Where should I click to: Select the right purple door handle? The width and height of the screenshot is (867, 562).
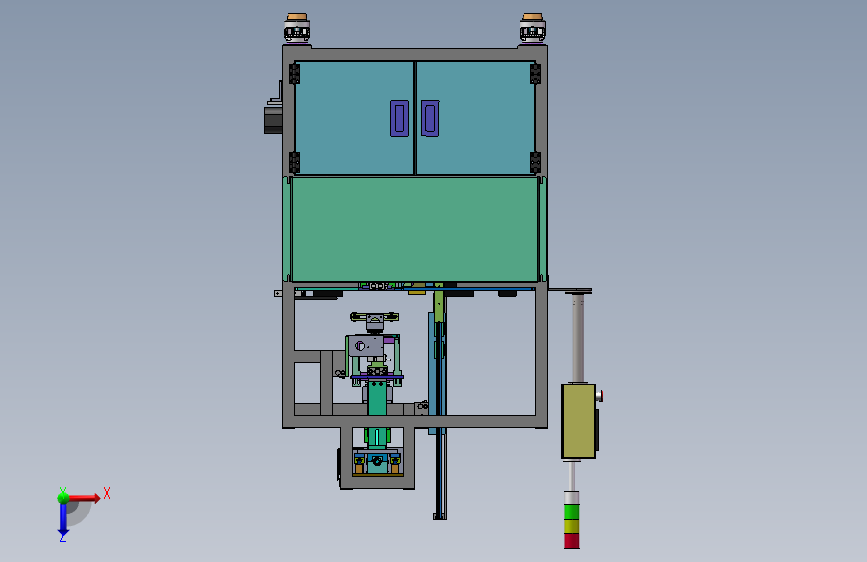tap(430, 118)
